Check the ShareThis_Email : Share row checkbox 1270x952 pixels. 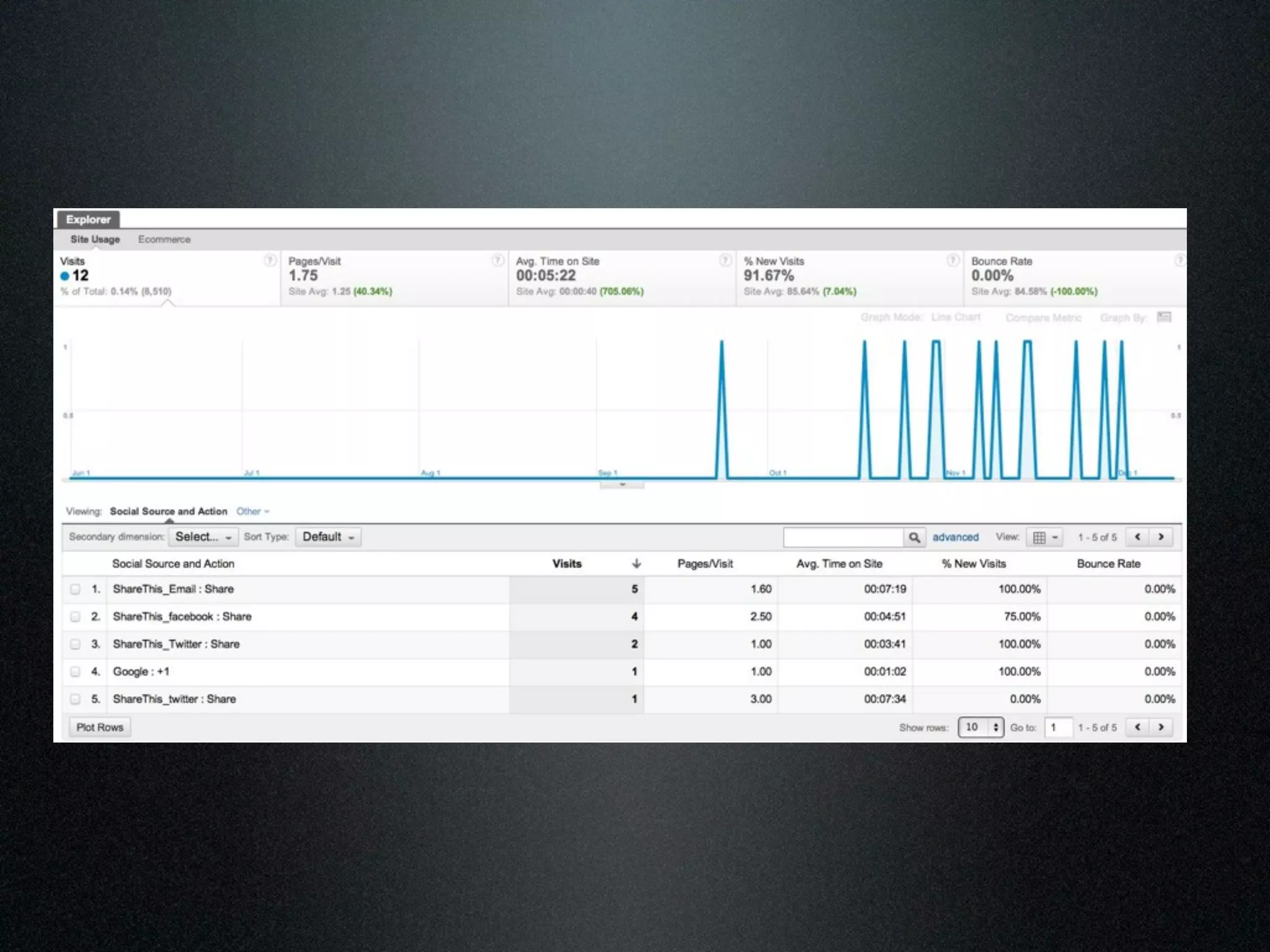coord(75,589)
